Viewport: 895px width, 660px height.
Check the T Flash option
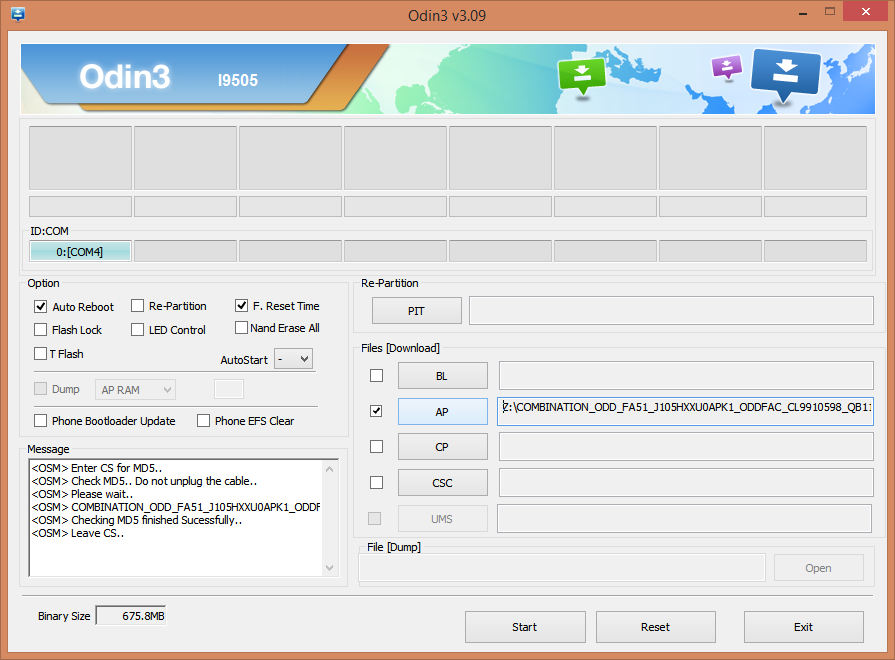click(x=41, y=353)
